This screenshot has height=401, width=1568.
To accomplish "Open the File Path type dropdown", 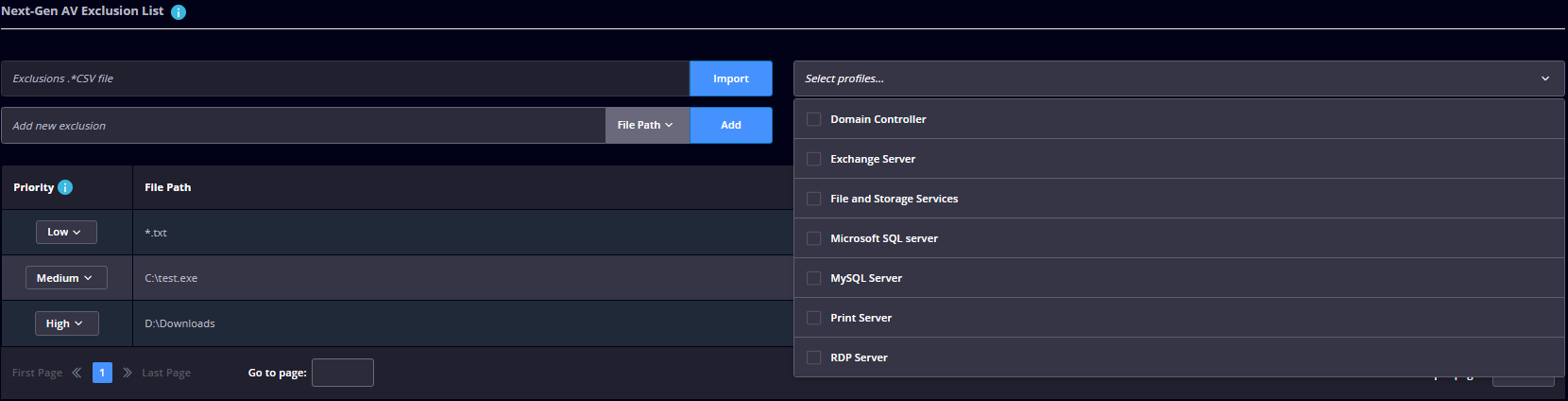I will pos(647,125).
